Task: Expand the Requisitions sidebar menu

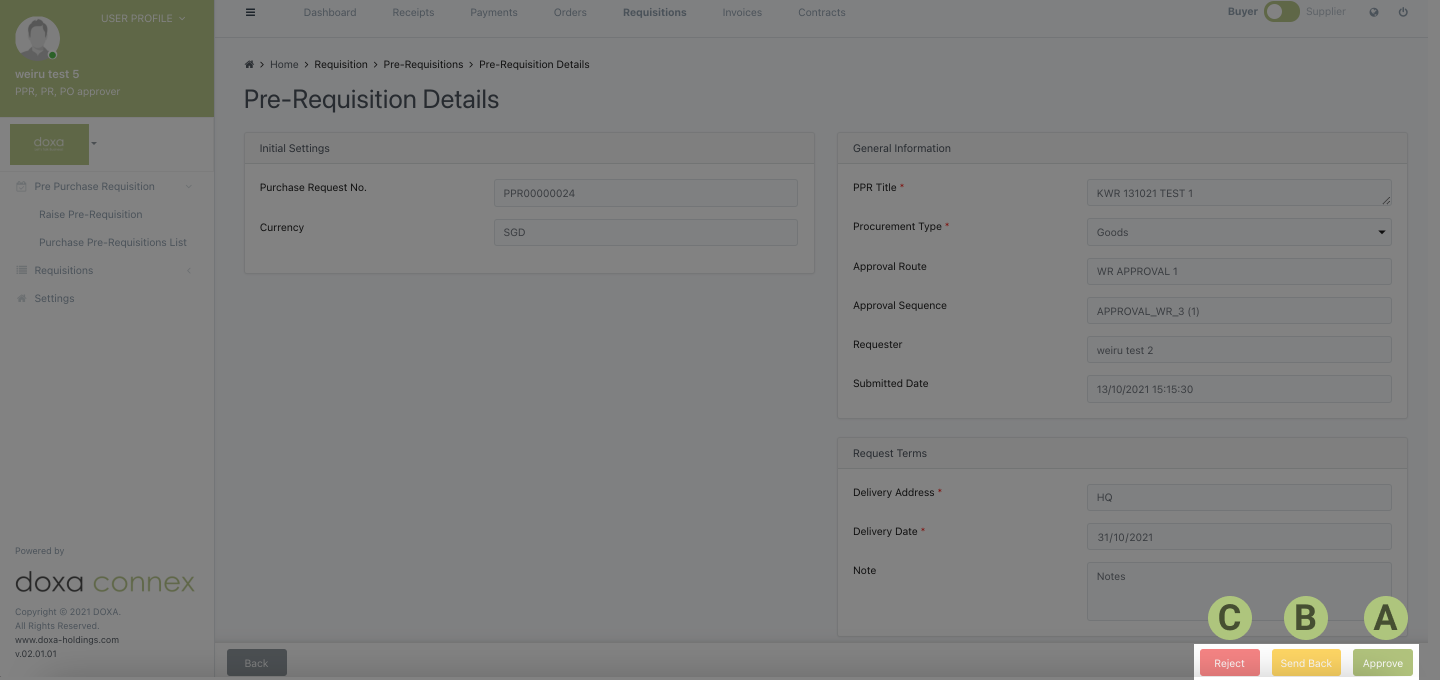Action: (x=189, y=270)
